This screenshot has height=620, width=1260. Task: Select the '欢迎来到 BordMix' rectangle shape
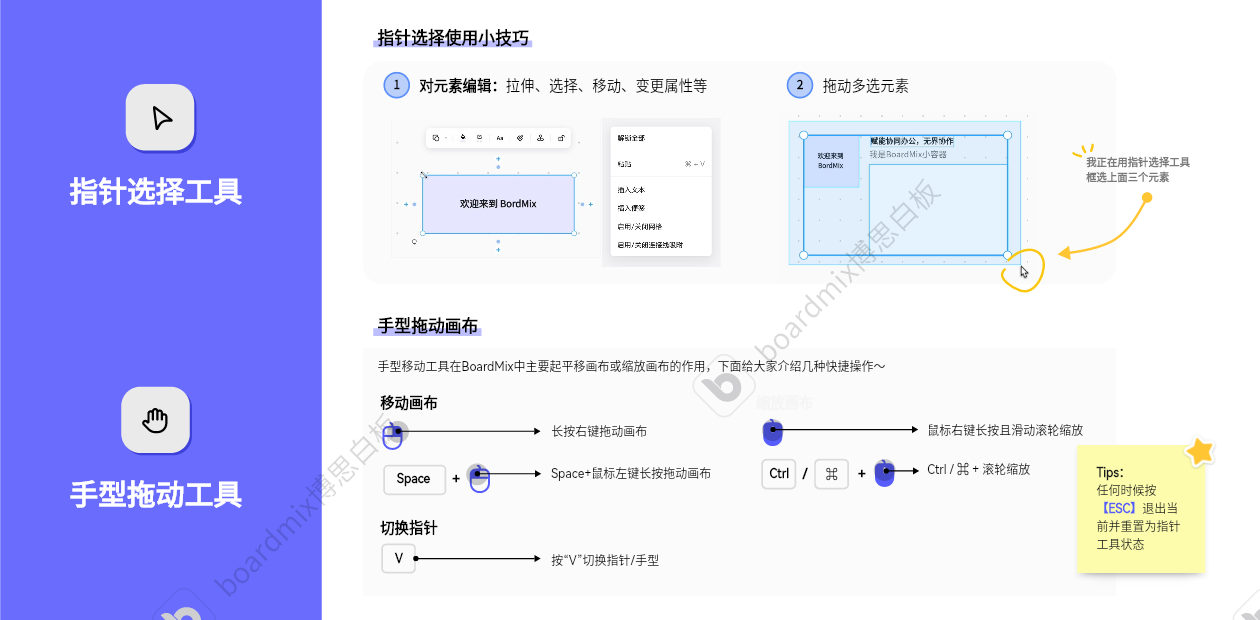(x=498, y=204)
